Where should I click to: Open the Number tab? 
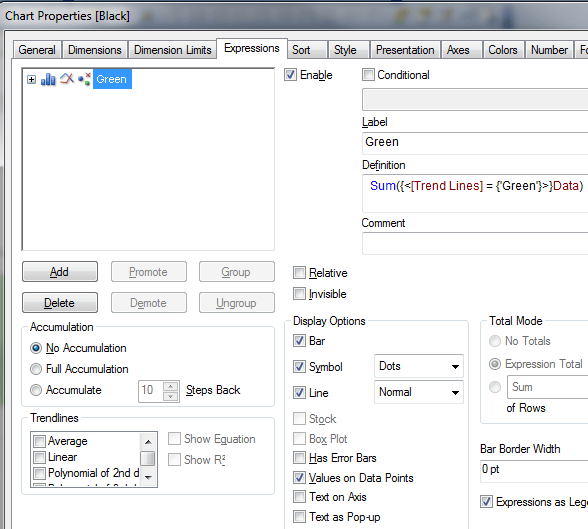(x=549, y=50)
